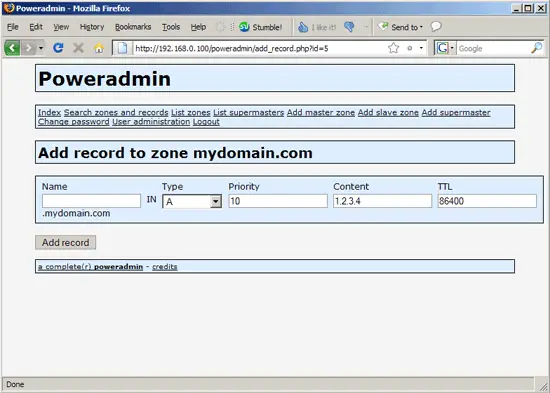
Task: Click the grayed forward navigation arrow
Action: 29,48
